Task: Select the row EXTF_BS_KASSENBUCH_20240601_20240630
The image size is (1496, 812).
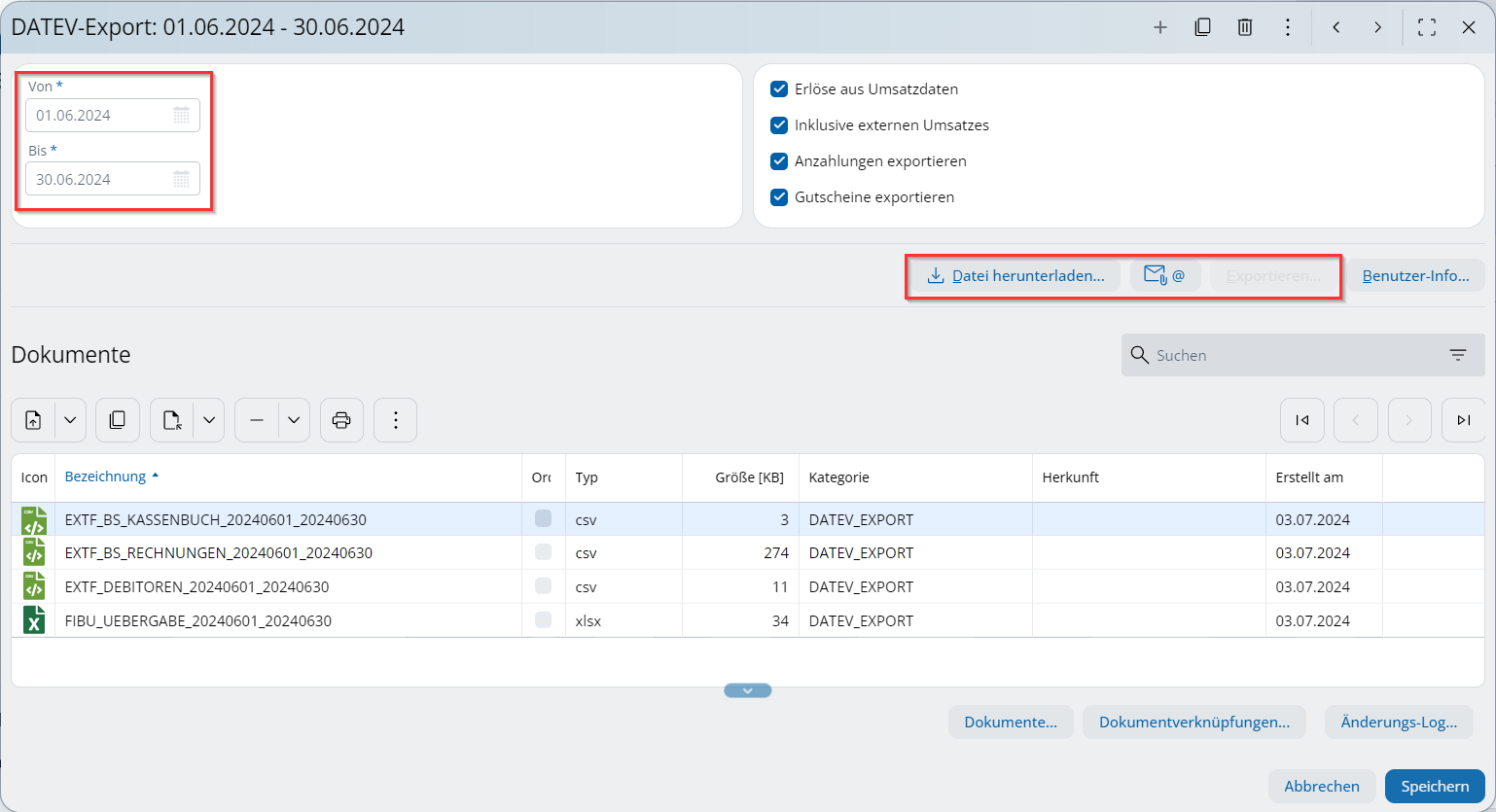Action: coord(748,519)
